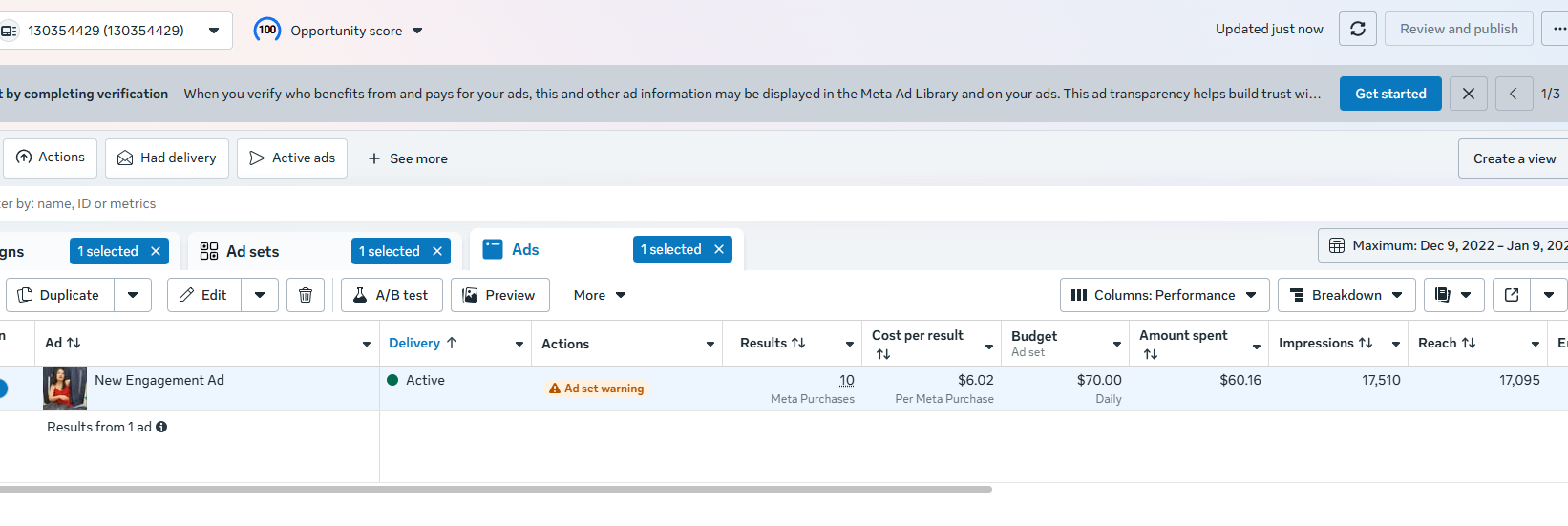The height and width of the screenshot is (526, 1568).
Task: Expand the Breakdown dropdown
Action: [x=1346, y=295]
